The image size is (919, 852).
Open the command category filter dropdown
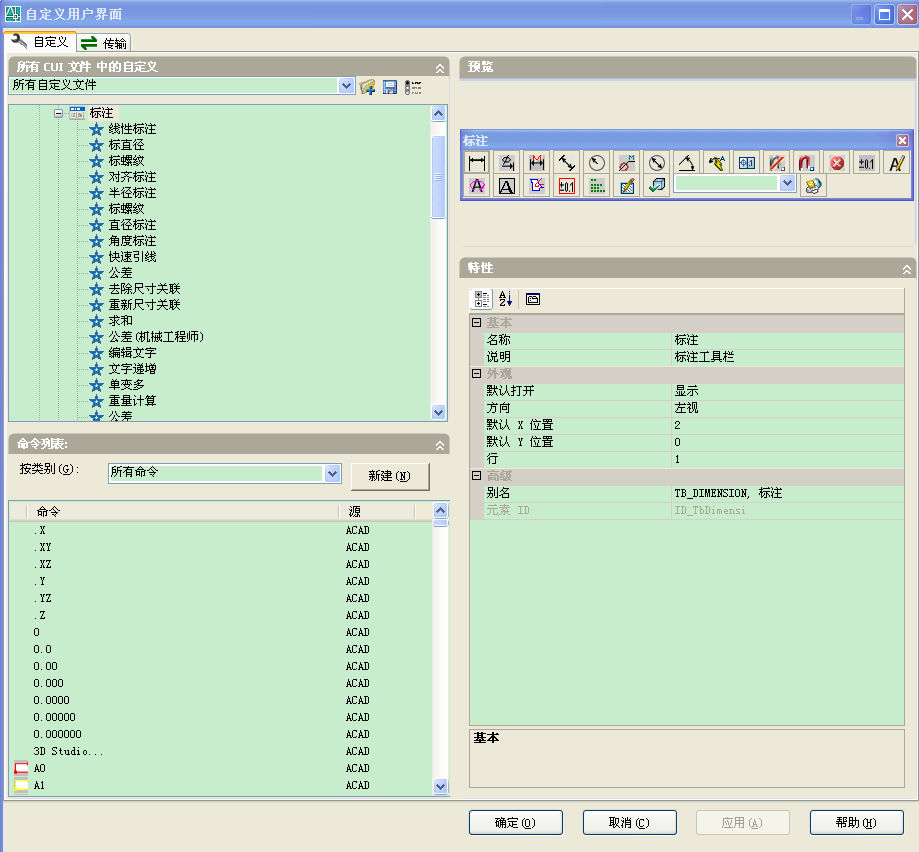tap(332, 473)
